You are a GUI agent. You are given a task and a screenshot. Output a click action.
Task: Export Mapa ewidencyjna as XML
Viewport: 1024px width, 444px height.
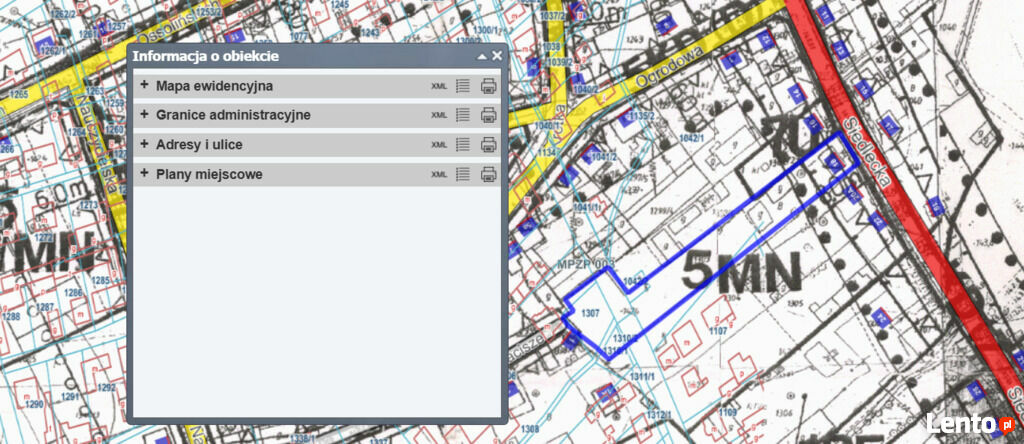click(x=439, y=86)
